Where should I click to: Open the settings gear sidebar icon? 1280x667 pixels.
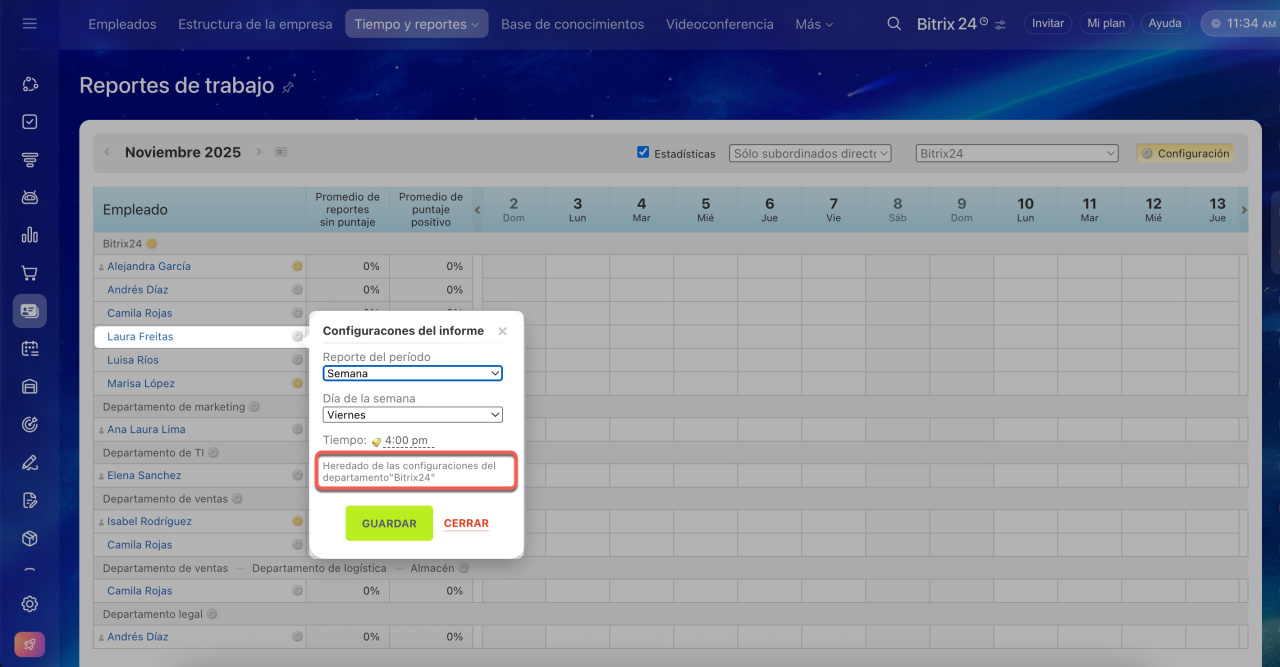pos(30,603)
